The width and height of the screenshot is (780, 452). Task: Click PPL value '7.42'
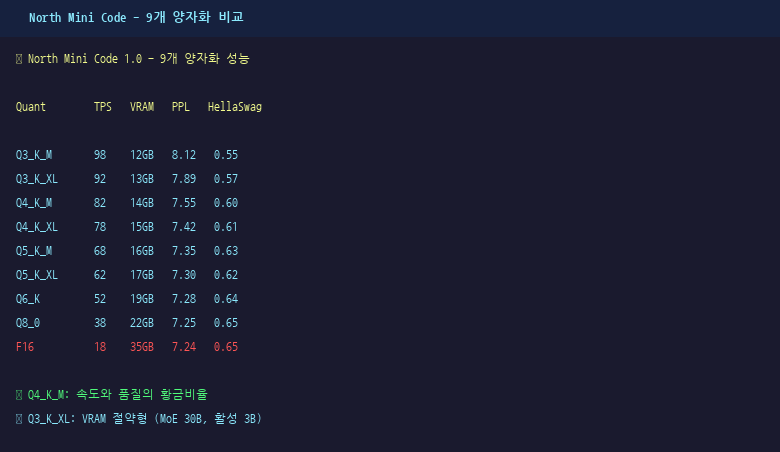(184, 227)
